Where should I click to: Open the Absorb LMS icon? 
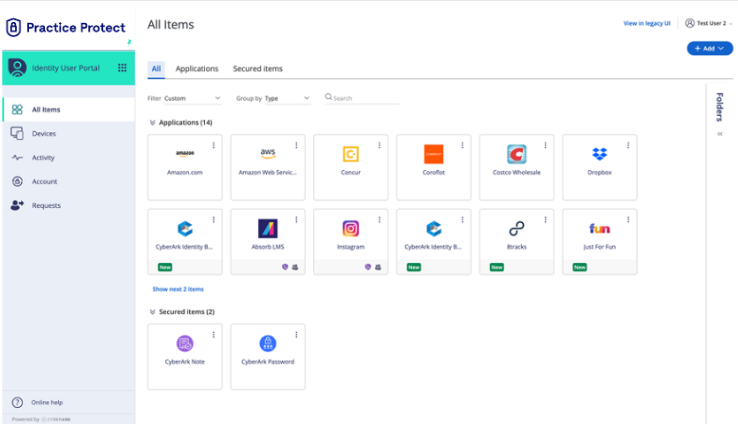click(x=268, y=229)
